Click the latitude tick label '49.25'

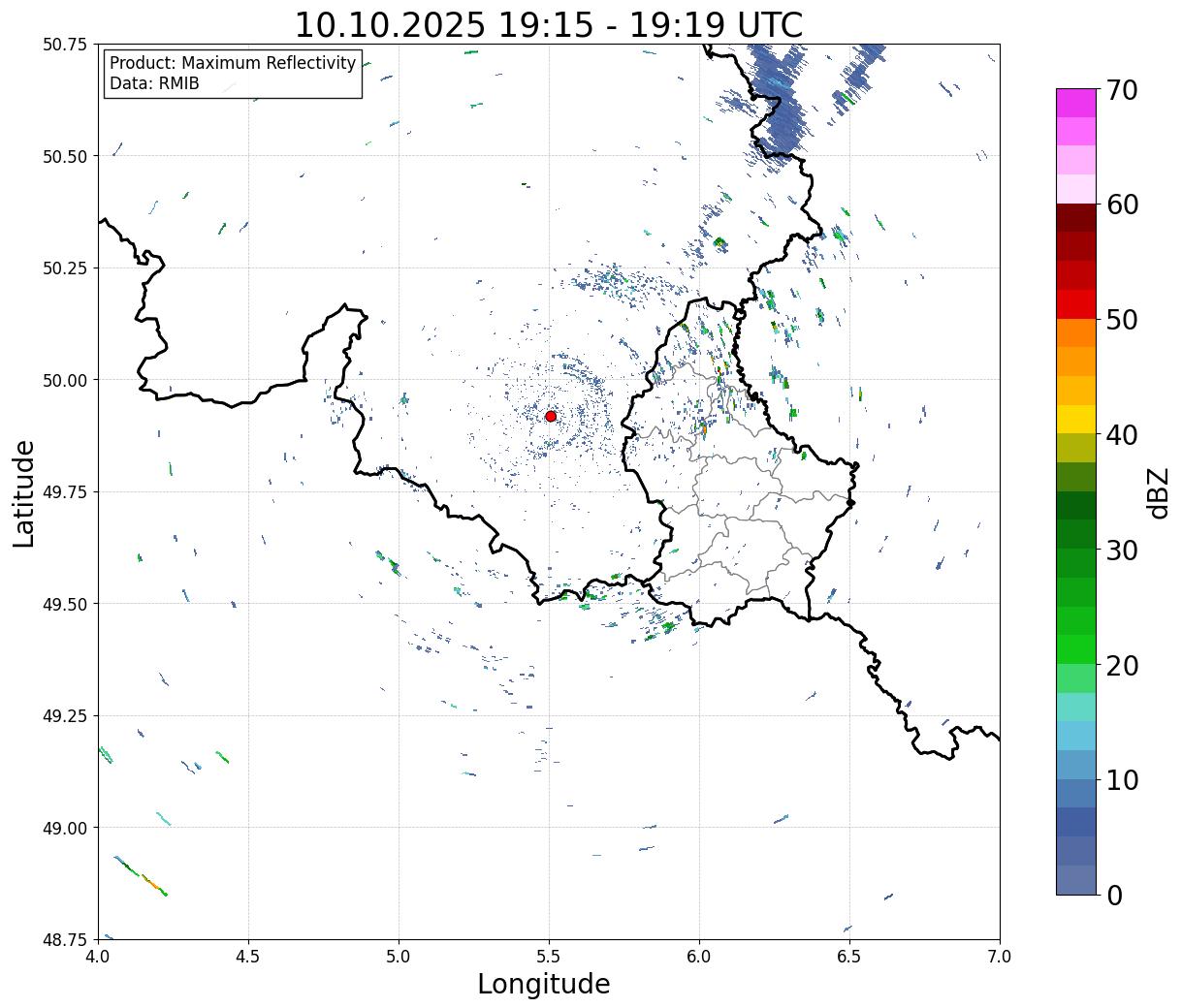coord(65,716)
